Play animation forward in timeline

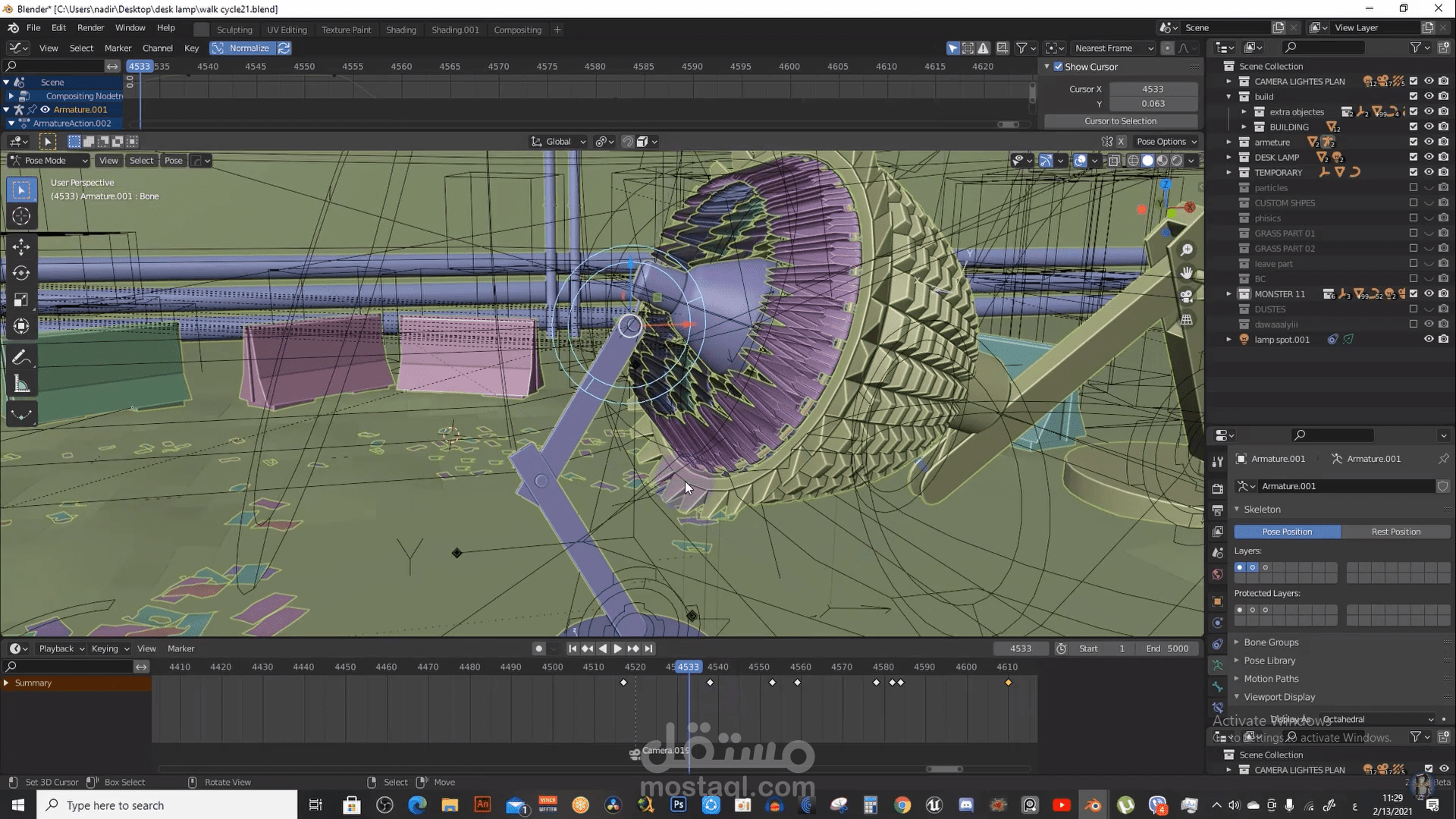pyautogui.click(x=617, y=648)
